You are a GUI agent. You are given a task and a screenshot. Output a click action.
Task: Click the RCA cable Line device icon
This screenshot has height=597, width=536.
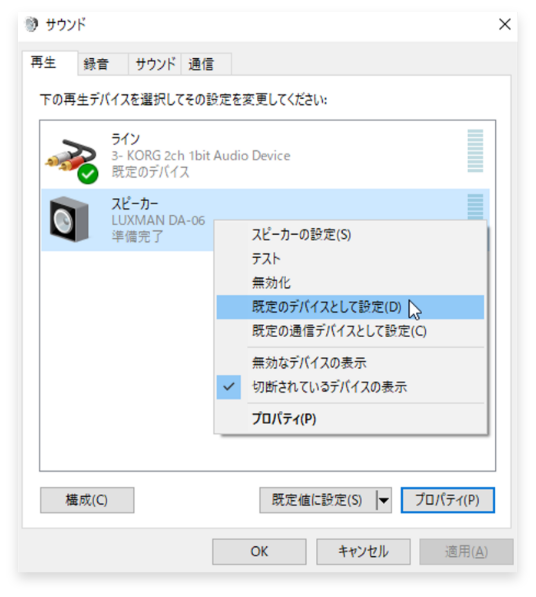click(x=71, y=155)
